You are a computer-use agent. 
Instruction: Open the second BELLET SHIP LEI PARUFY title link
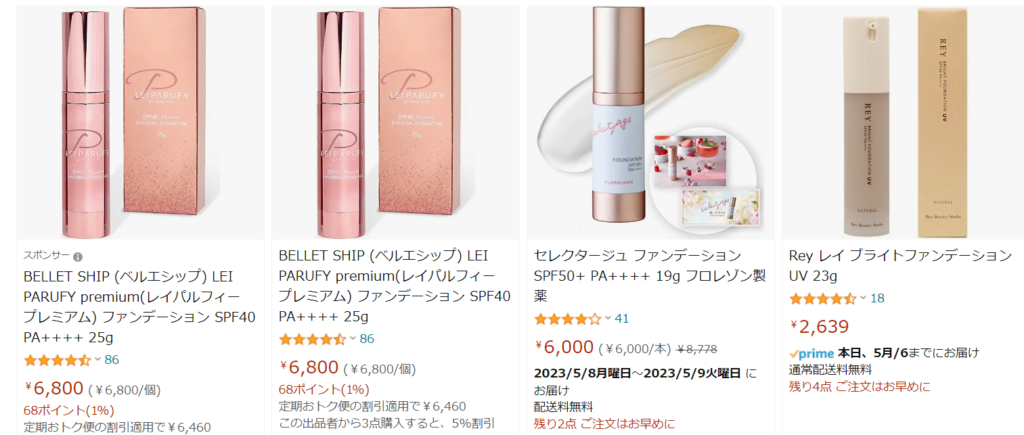click(394, 286)
